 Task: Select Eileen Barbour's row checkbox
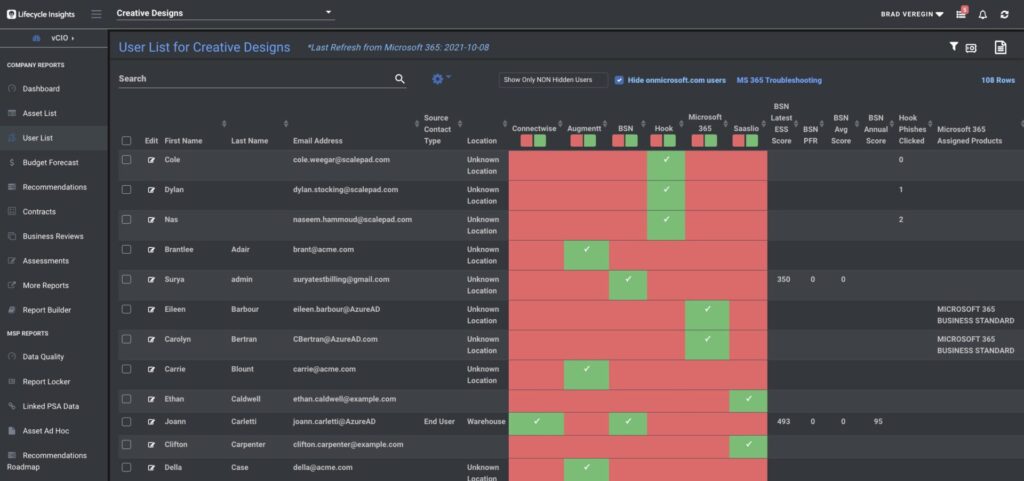[127, 309]
